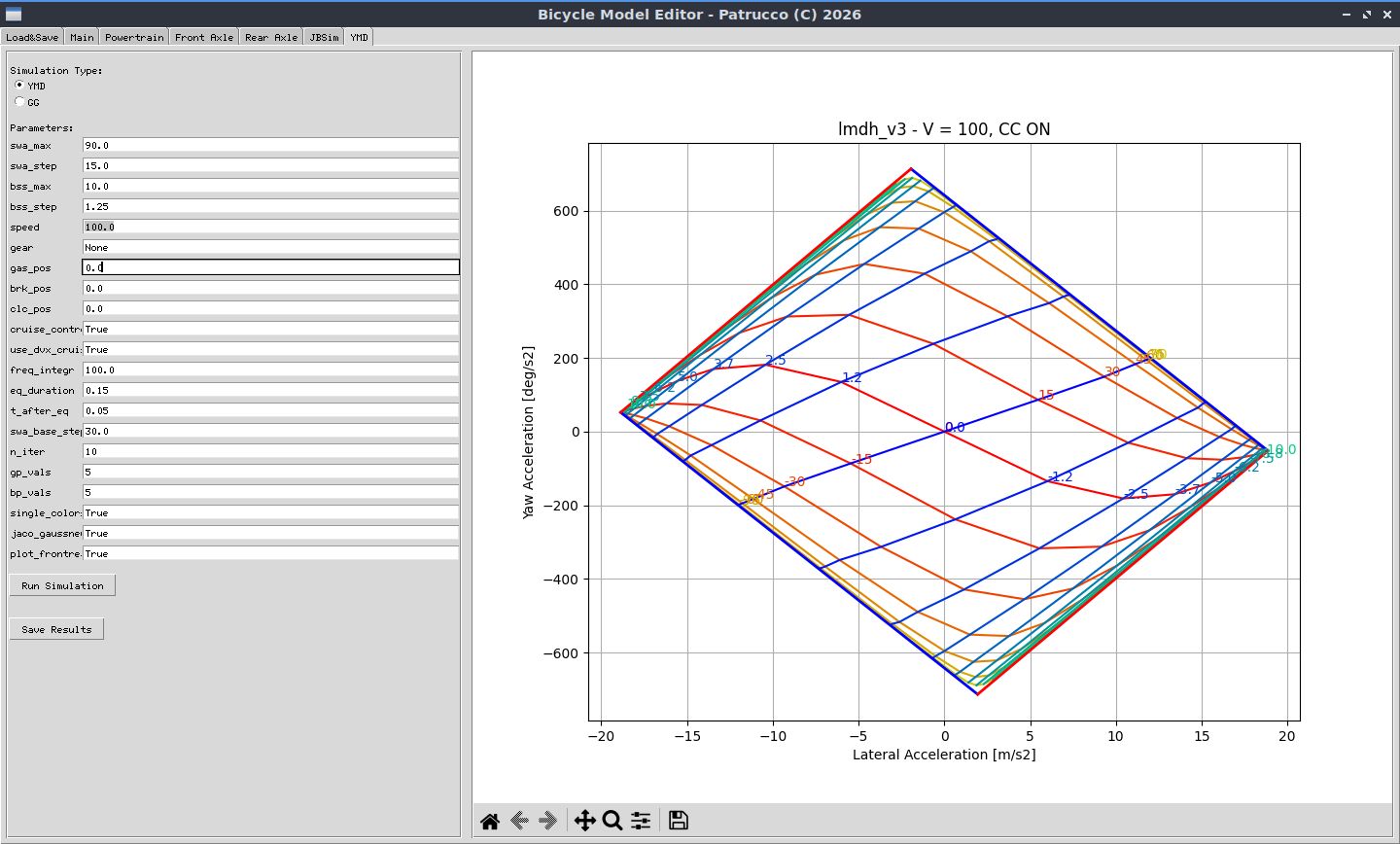Screen dimensions: 1400x844
Task: Edit the freq_integr value field
Action: click(270, 369)
